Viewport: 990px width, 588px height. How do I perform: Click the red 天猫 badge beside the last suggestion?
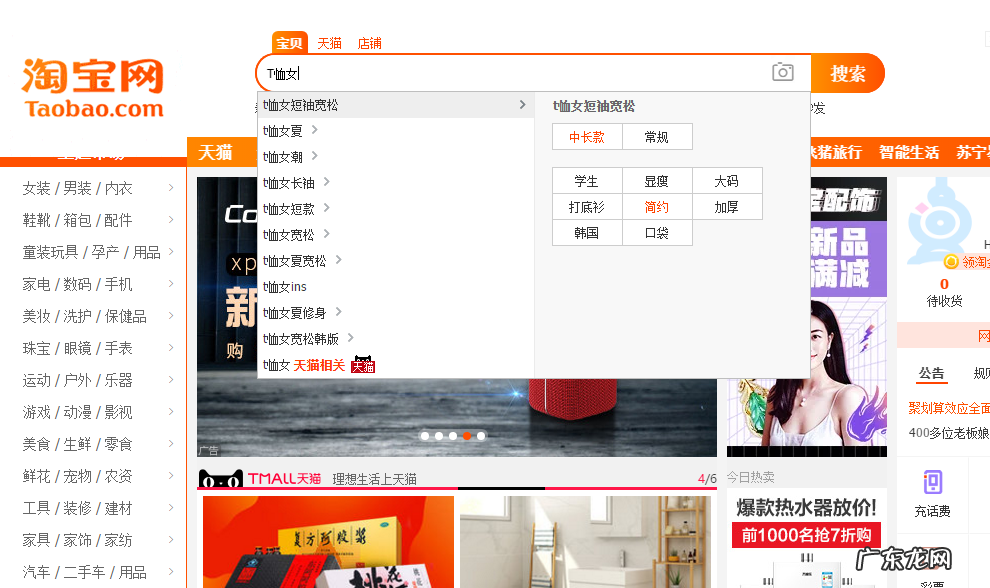362,365
